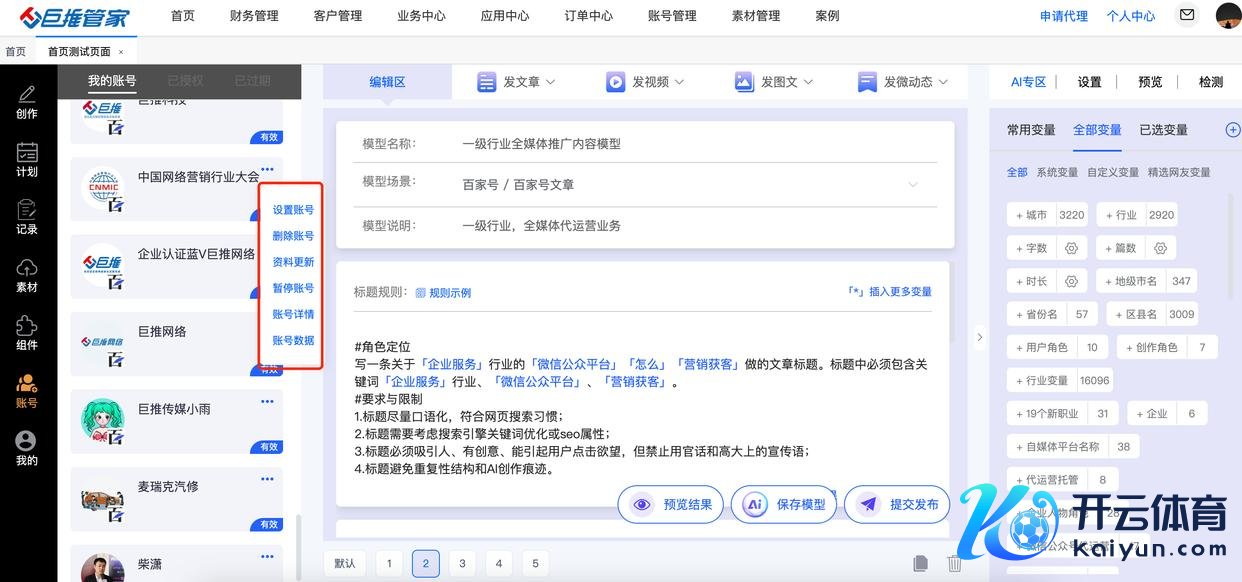The width and height of the screenshot is (1242, 582).
Task: Collapse right panel with arrow expander
Action: 979,338
